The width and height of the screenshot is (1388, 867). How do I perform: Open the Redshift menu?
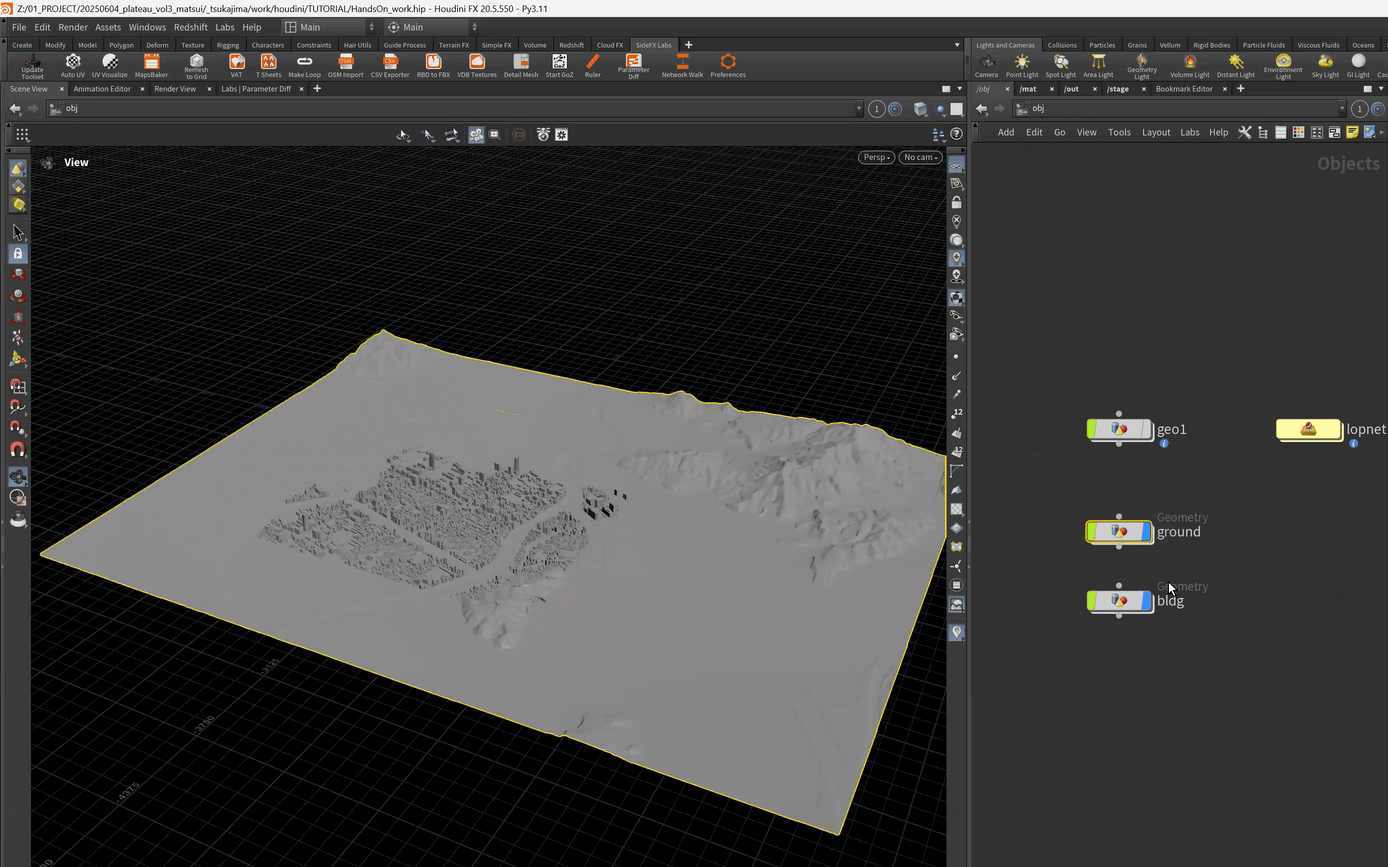[x=190, y=27]
